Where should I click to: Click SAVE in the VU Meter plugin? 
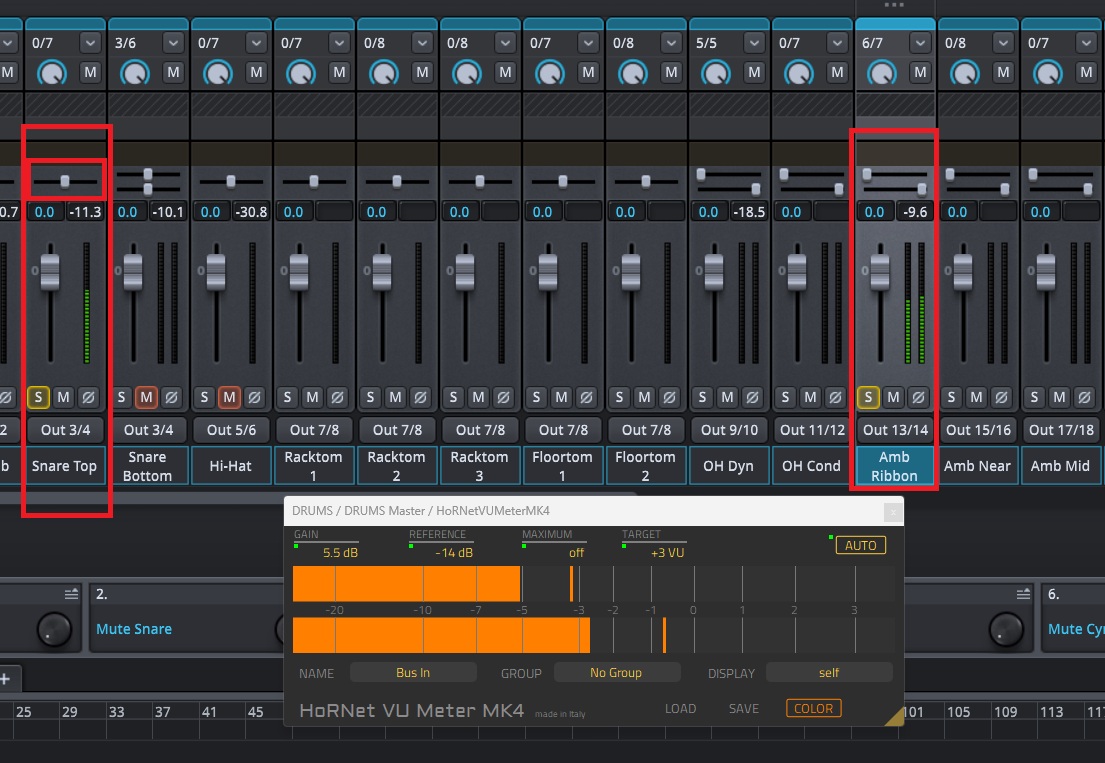743,709
